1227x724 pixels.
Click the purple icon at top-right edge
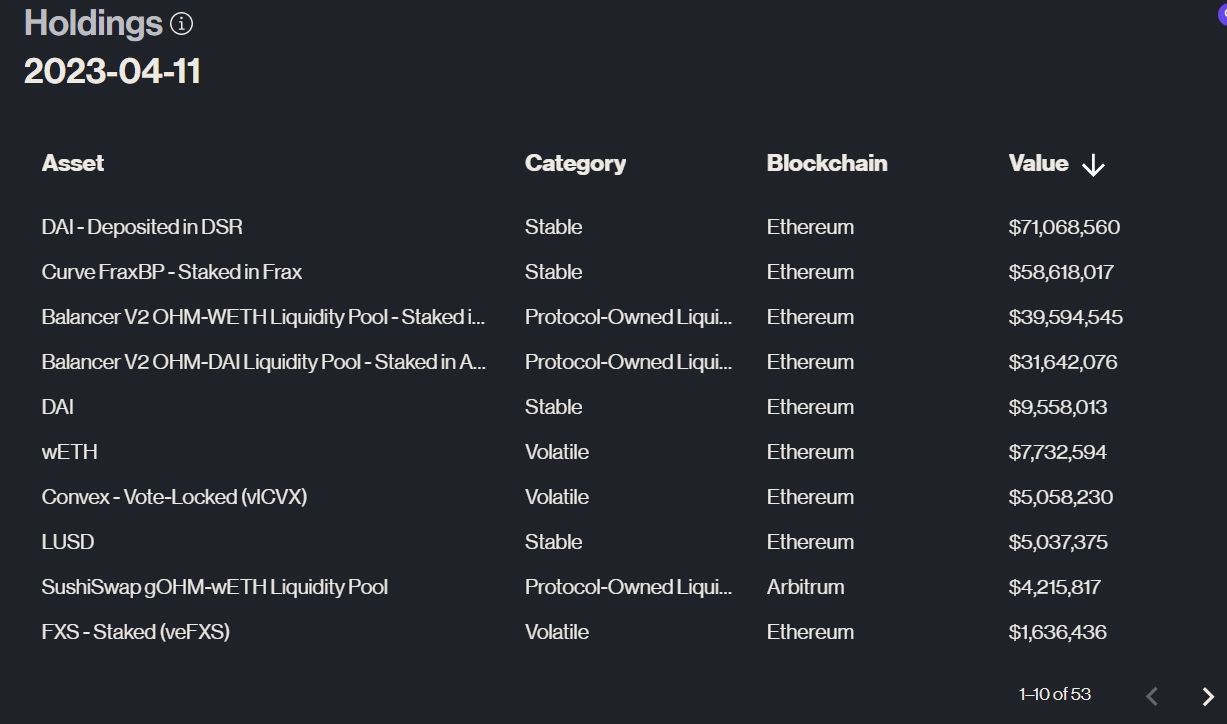point(1221,13)
